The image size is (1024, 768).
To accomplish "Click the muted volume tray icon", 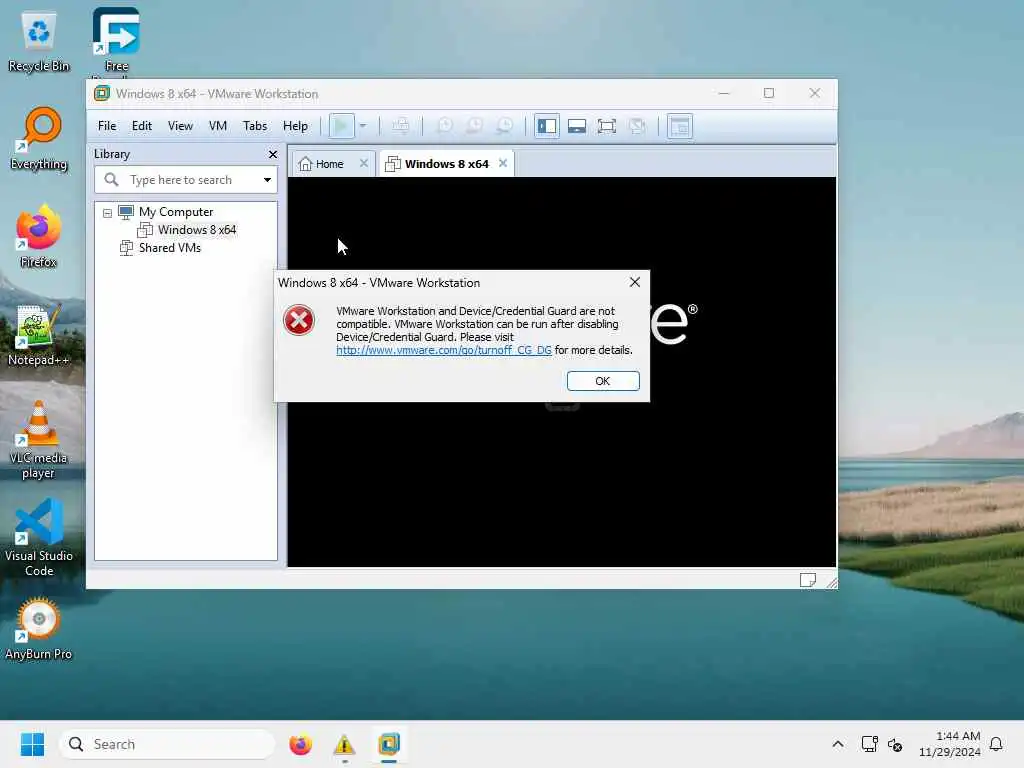I will click(x=895, y=744).
